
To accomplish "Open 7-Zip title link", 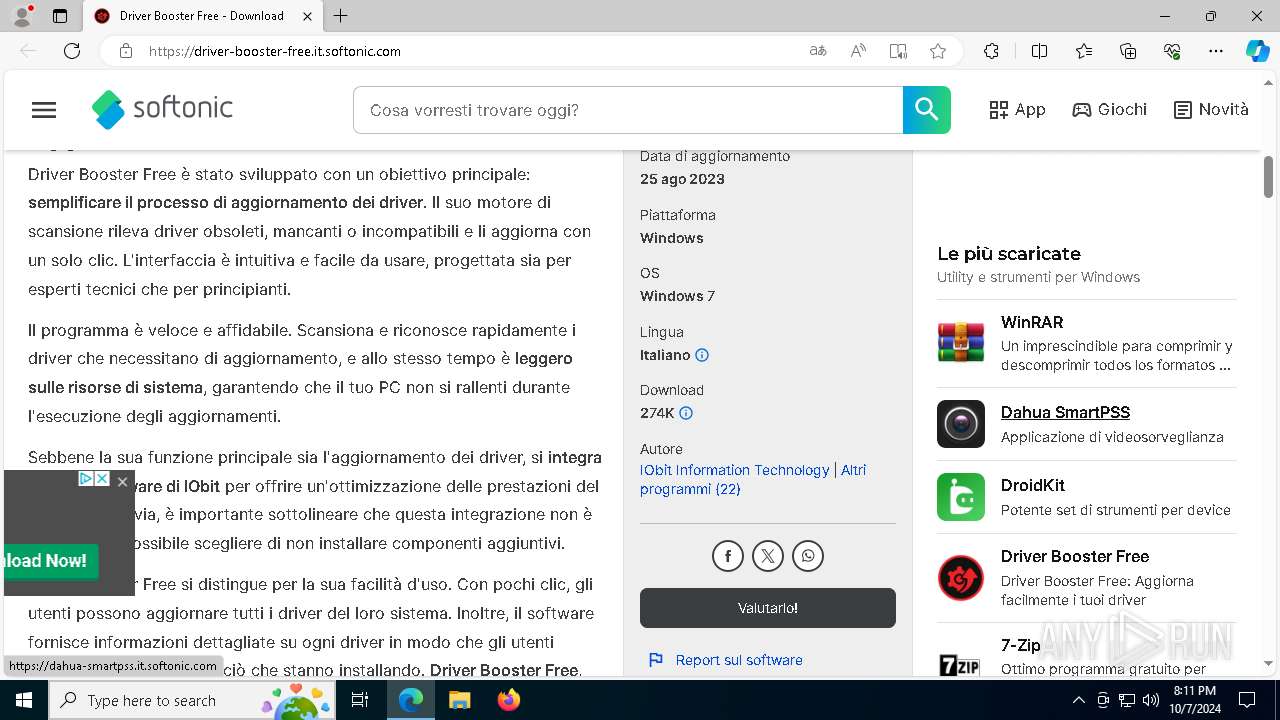I will [1021, 646].
